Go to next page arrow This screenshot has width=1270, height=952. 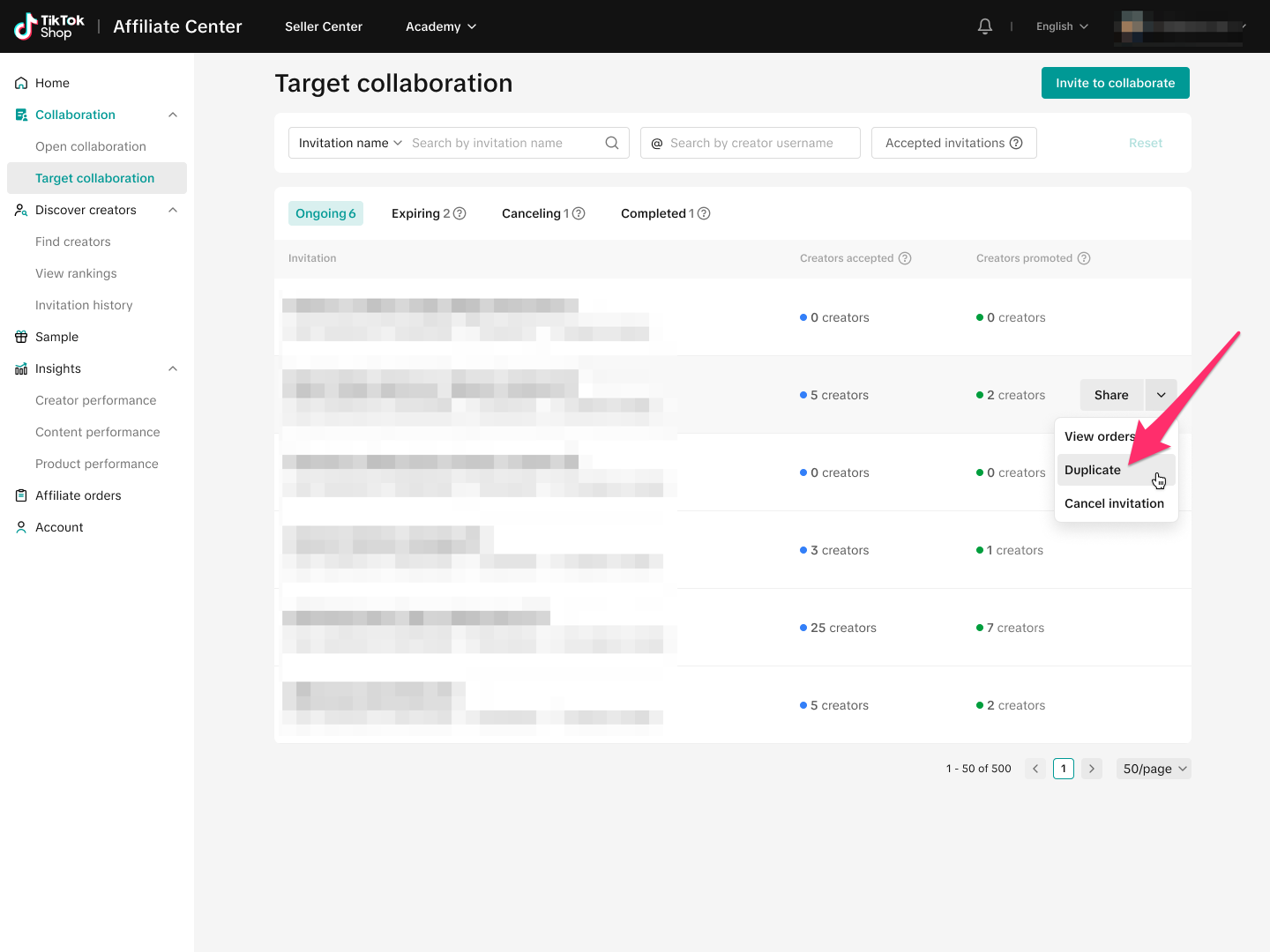click(1092, 769)
